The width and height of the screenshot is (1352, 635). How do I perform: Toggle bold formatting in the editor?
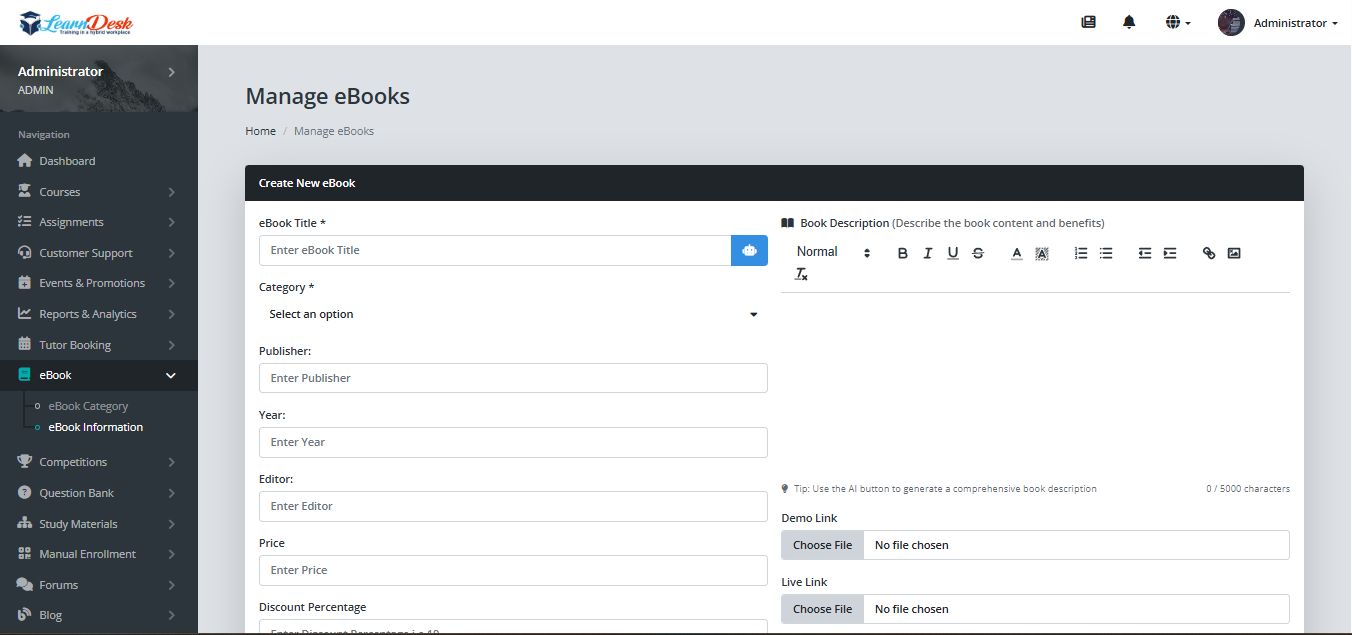point(902,253)
